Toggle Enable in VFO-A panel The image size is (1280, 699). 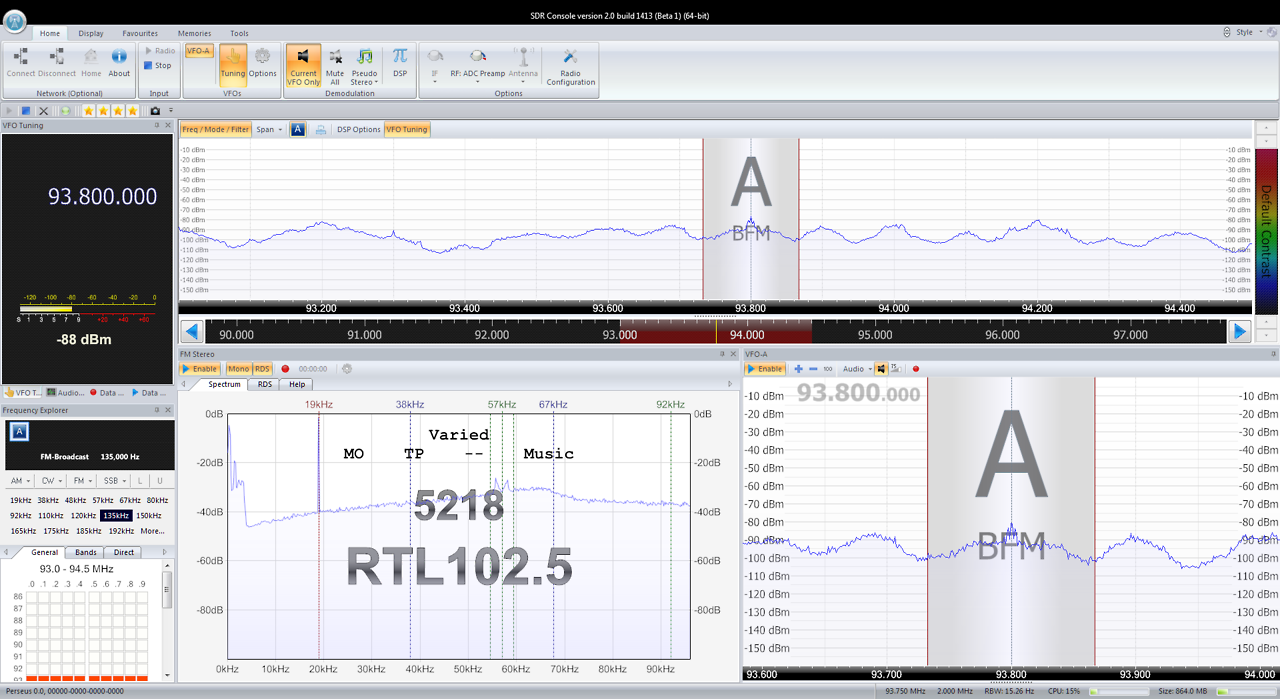(765, 369)
